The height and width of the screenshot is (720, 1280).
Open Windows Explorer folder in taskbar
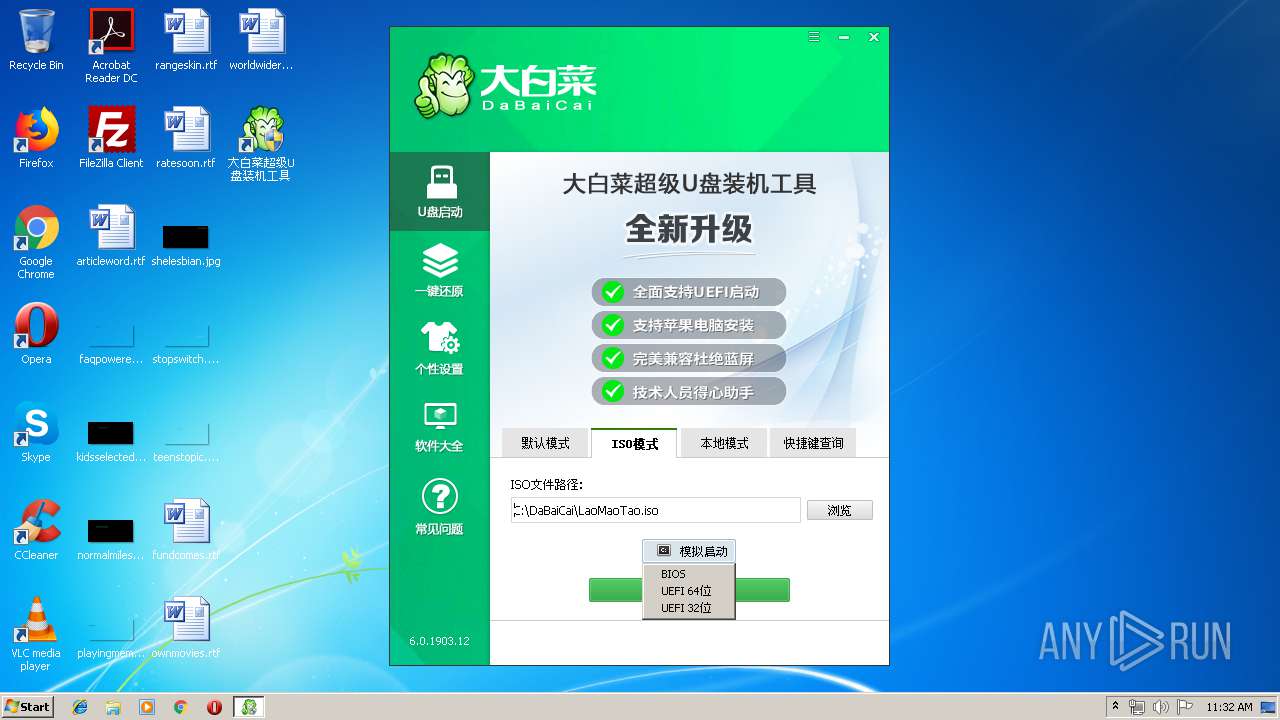pyautogui.click(x=113, y=707)
